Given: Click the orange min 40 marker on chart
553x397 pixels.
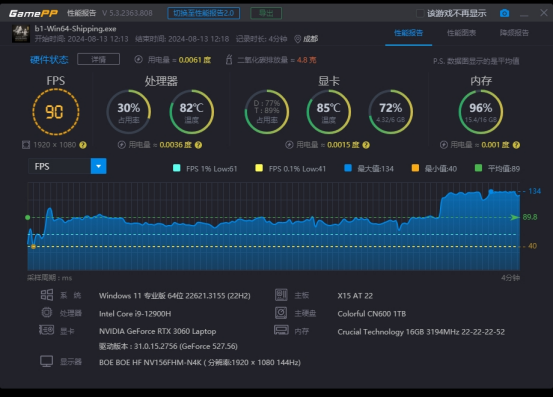Looking at the screenshot, I should tap(33, 246).
